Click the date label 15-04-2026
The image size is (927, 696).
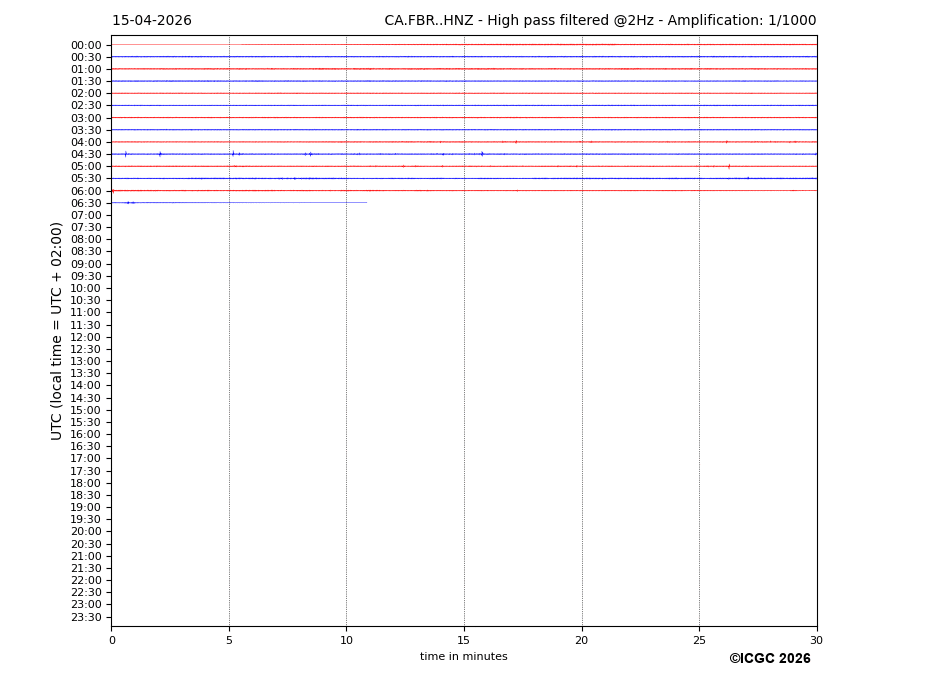click(152, 21)
